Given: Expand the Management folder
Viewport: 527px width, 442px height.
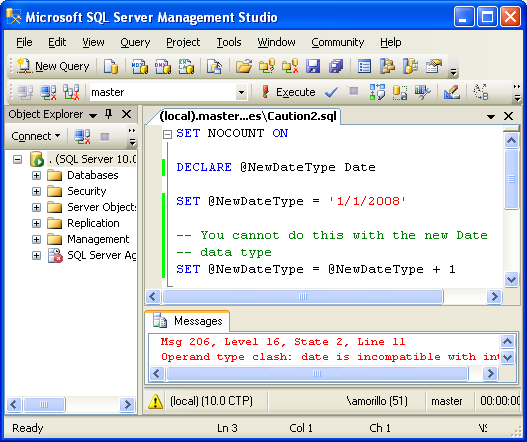Looking at the screenshot, I should click(x=36, y=239).
